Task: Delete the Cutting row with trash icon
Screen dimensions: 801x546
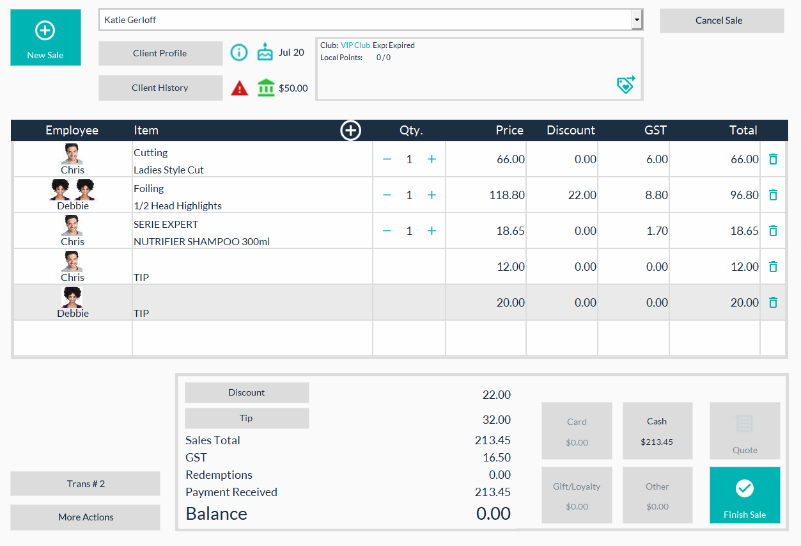Action: pyautogui.click(x=773, y=159)
